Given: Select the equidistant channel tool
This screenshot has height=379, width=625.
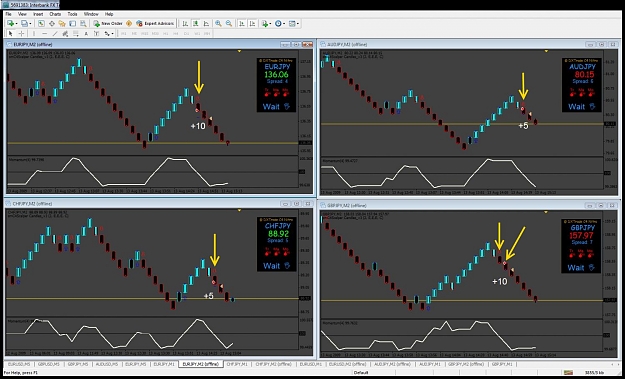Looking at the screenshot, I should [x=65, y=34].
